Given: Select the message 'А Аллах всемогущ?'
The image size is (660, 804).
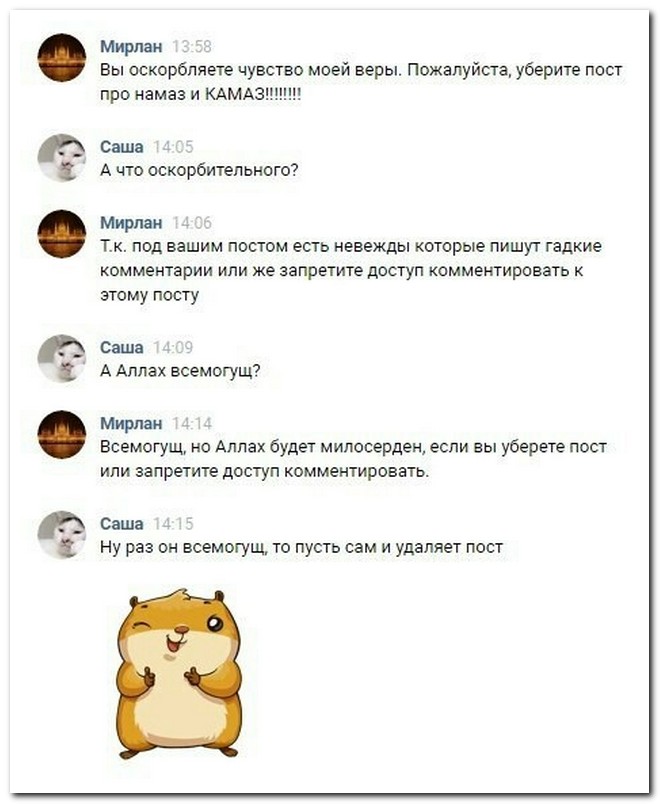Looking at the screenshot, I should click(x=181, y=371).
